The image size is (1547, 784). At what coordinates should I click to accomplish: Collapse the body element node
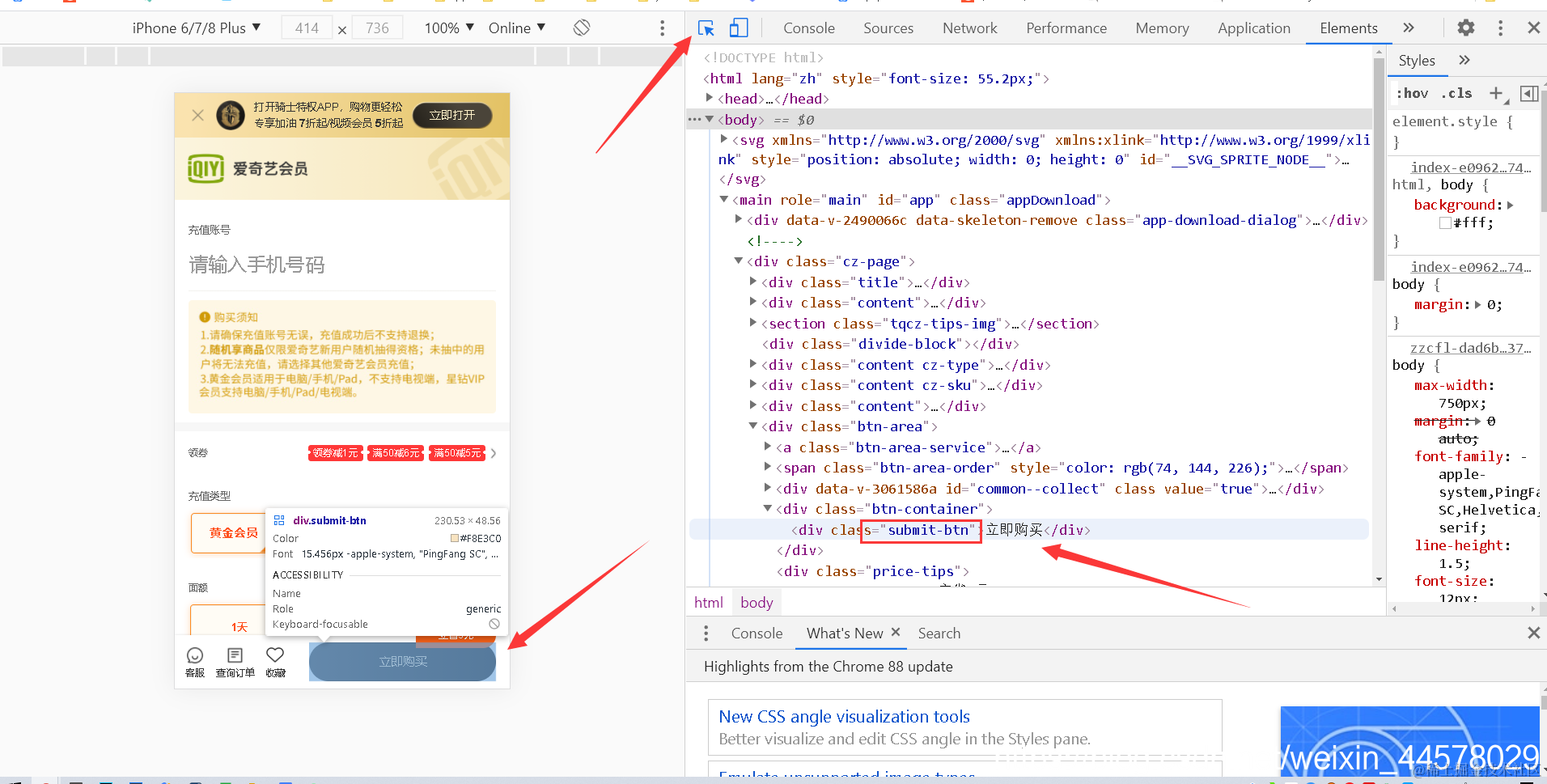coord(710,120)
